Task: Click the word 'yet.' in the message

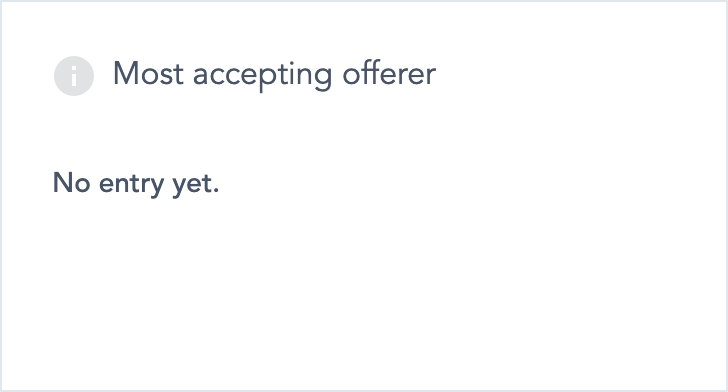Action: [196, 185]
